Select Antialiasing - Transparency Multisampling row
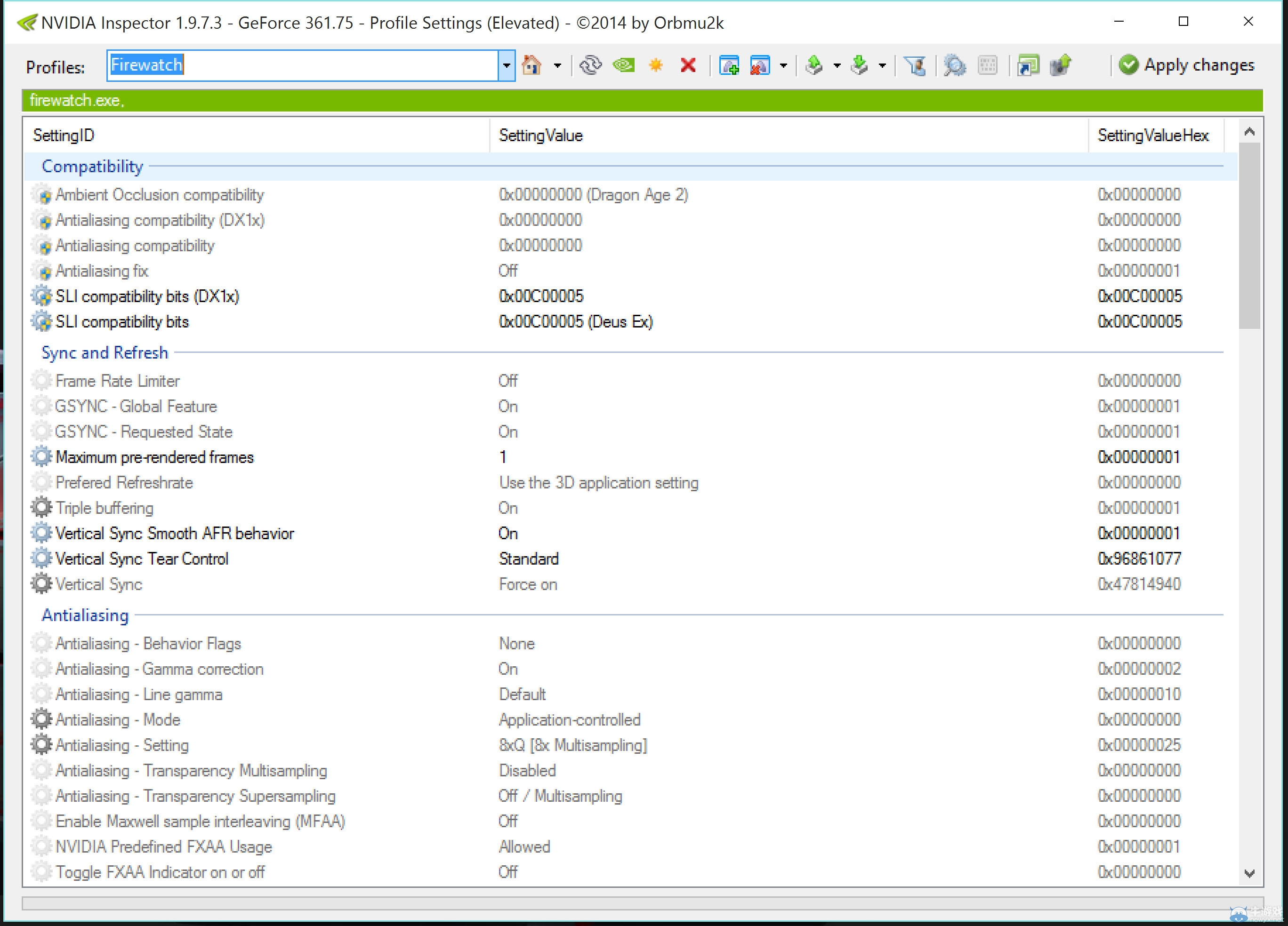The height and width of the screenshot is (926, 1288). tap(630, 770)
